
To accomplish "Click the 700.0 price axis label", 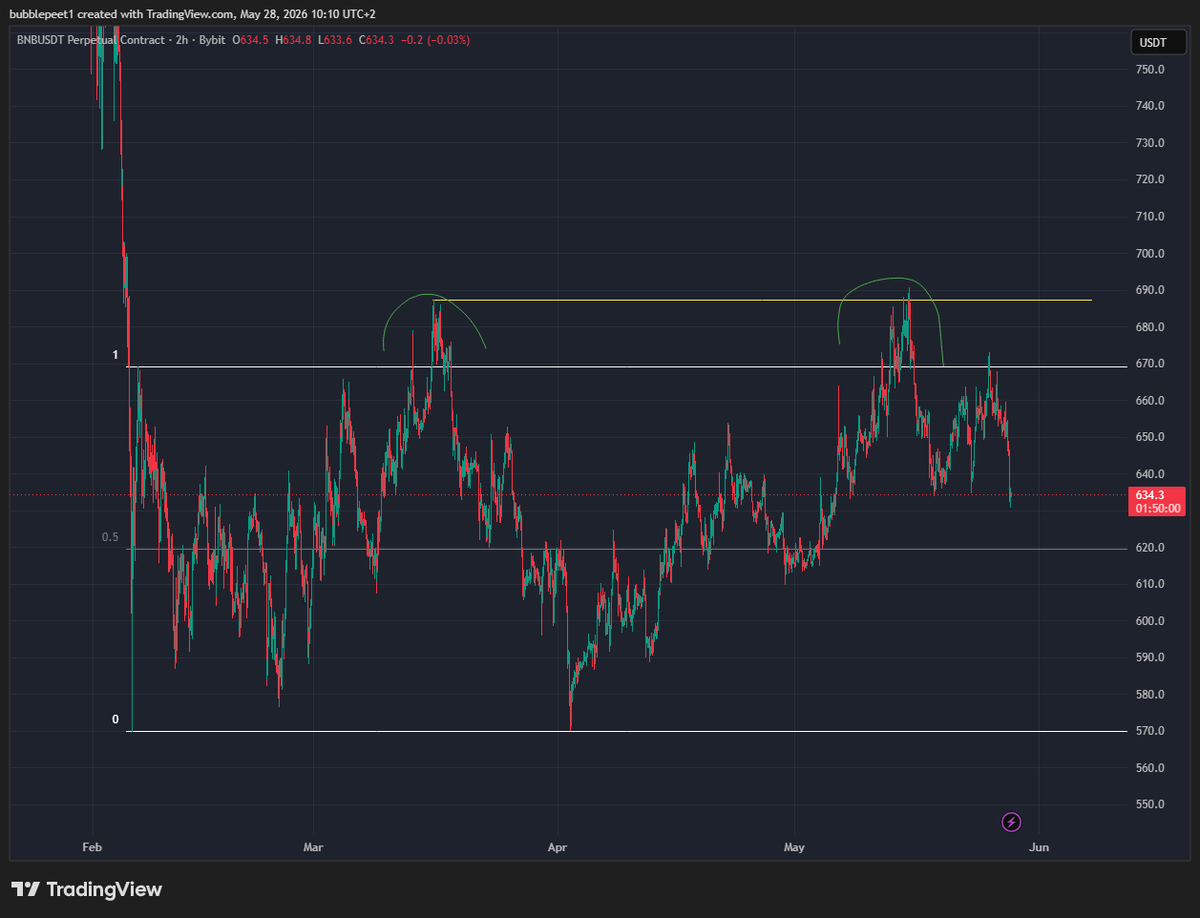I will [x=1150, y=253].
